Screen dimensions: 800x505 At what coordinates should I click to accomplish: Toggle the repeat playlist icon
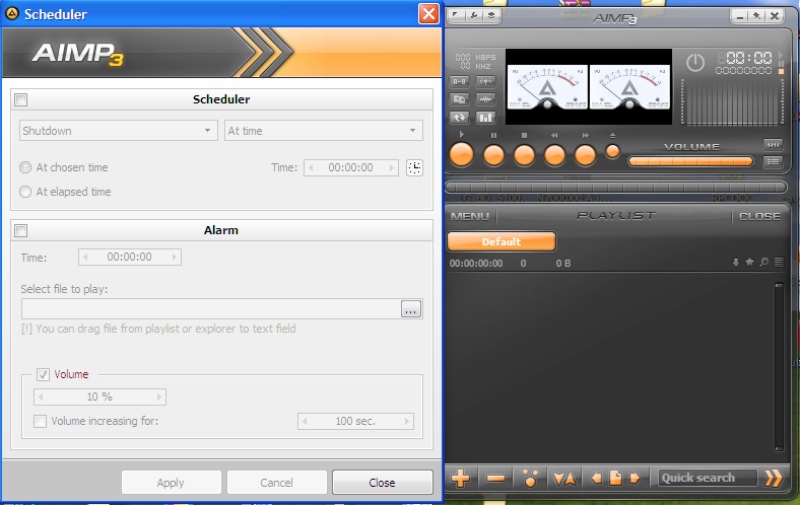459,117
